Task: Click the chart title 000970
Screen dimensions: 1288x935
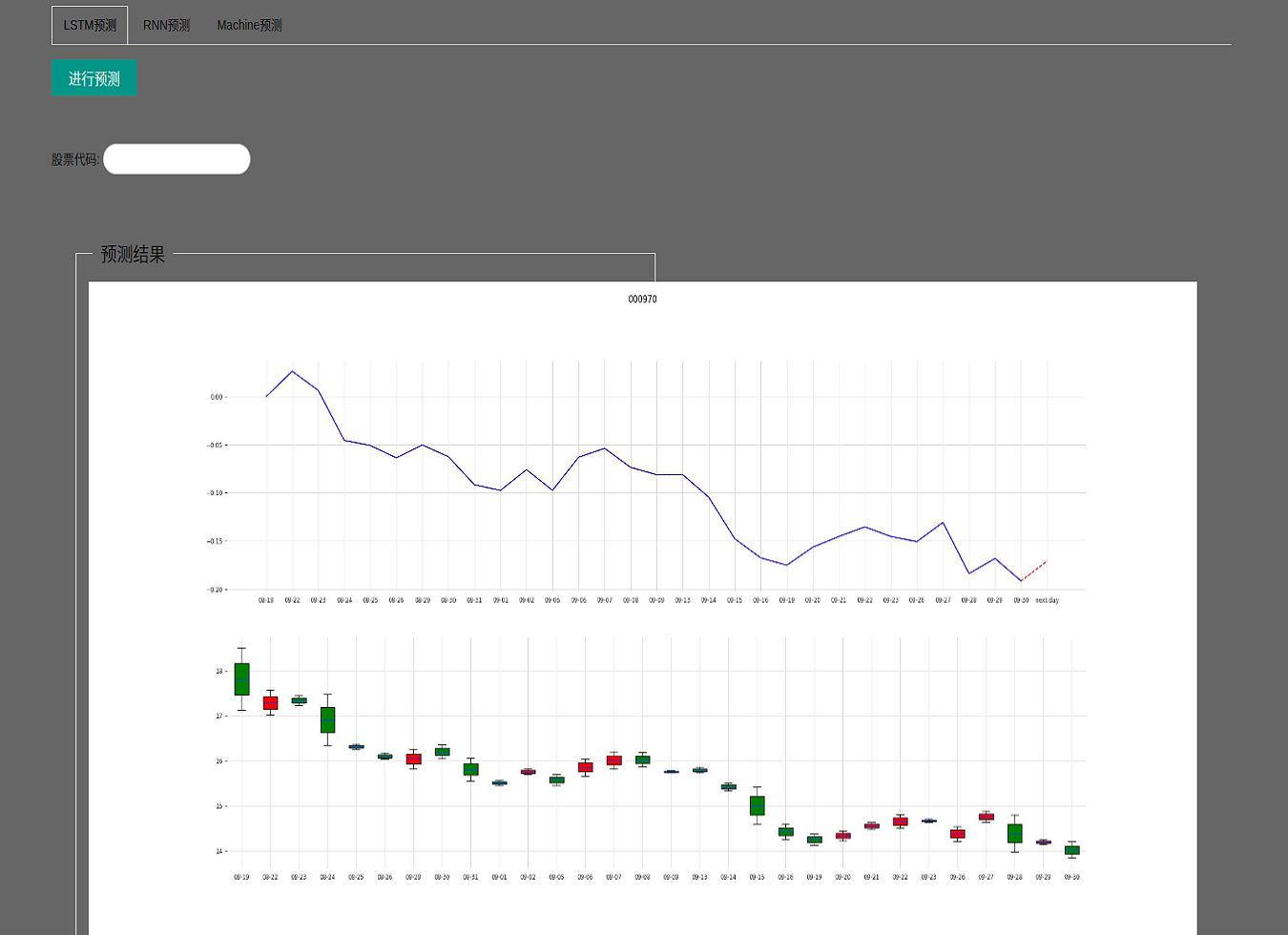Action: (x=642, y=300)
